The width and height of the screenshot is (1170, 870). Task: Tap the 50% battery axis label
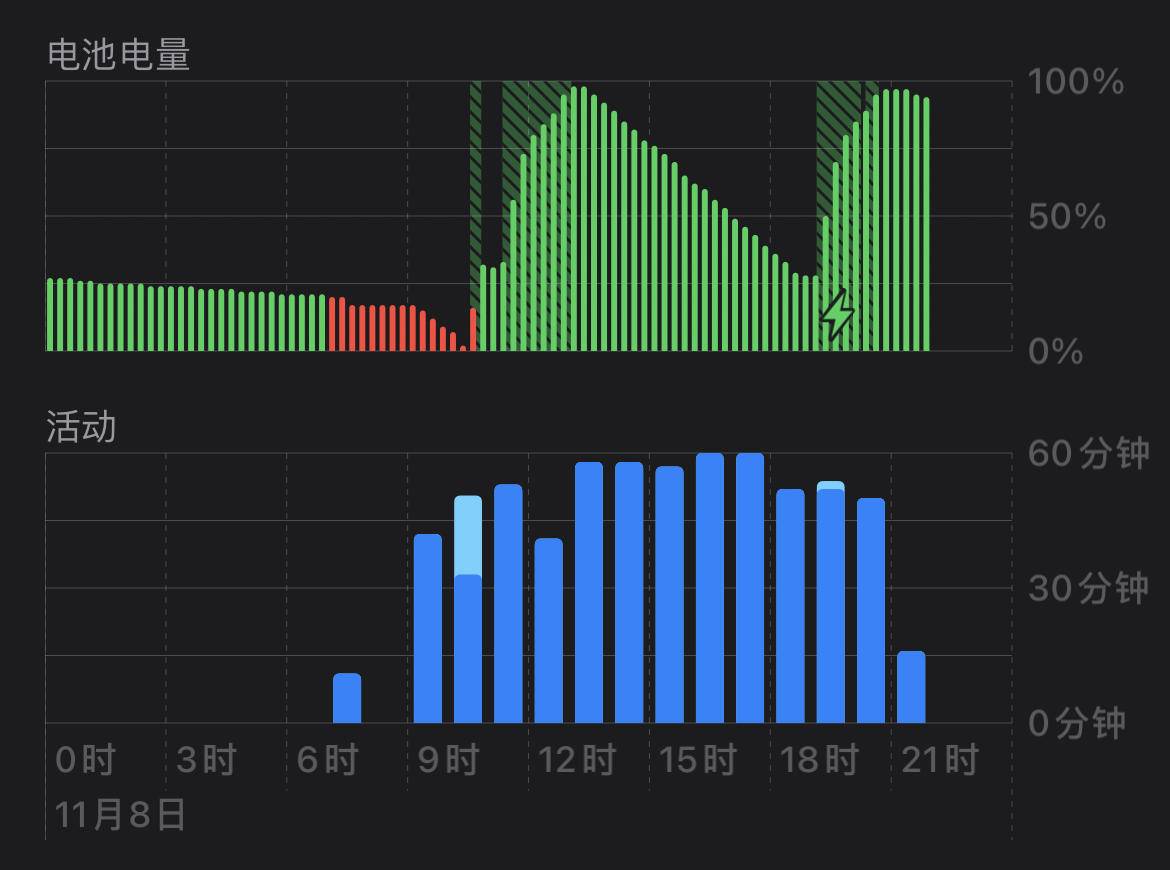click(1067, 216)
